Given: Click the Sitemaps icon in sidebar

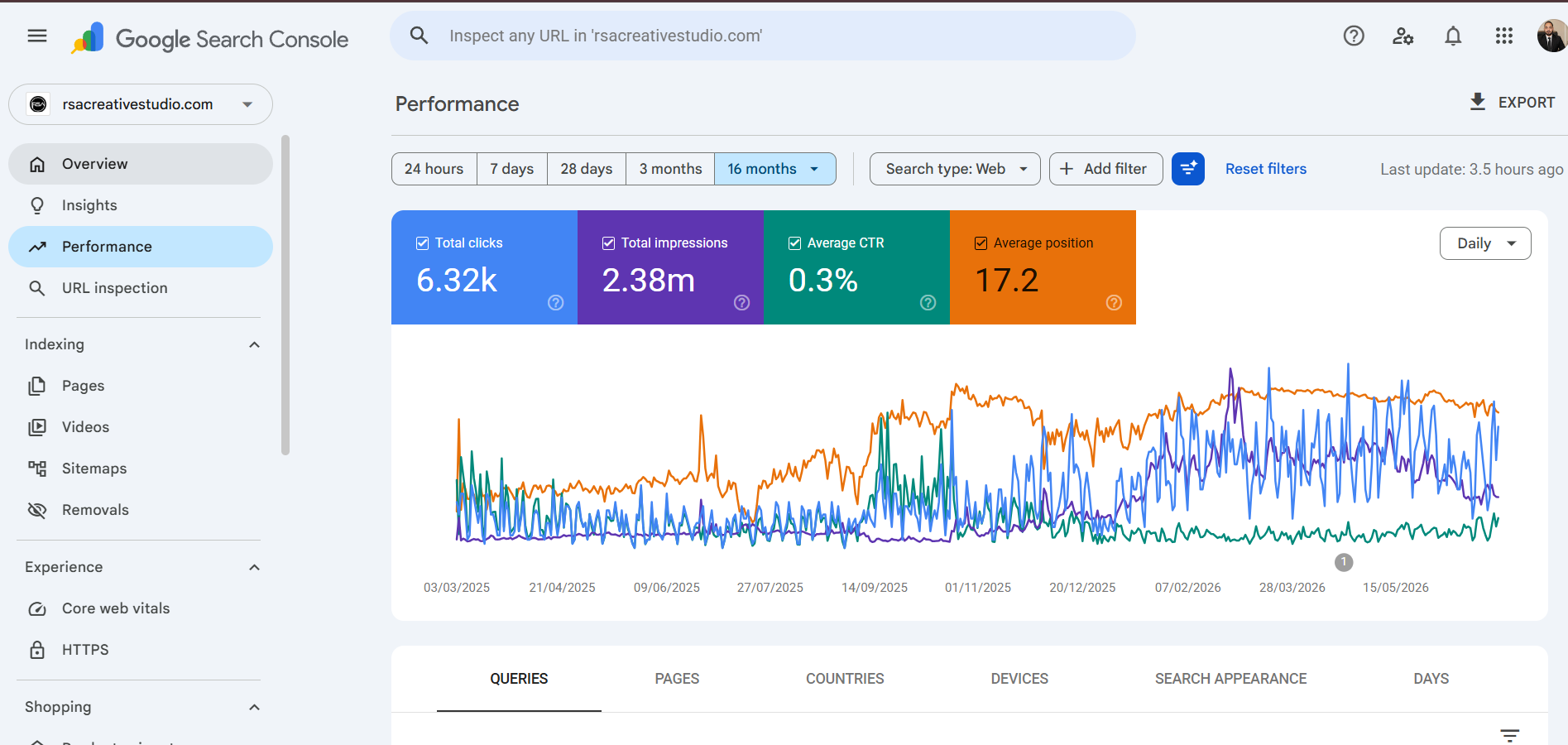Looking at the screenshot, I should pos(37,469).
